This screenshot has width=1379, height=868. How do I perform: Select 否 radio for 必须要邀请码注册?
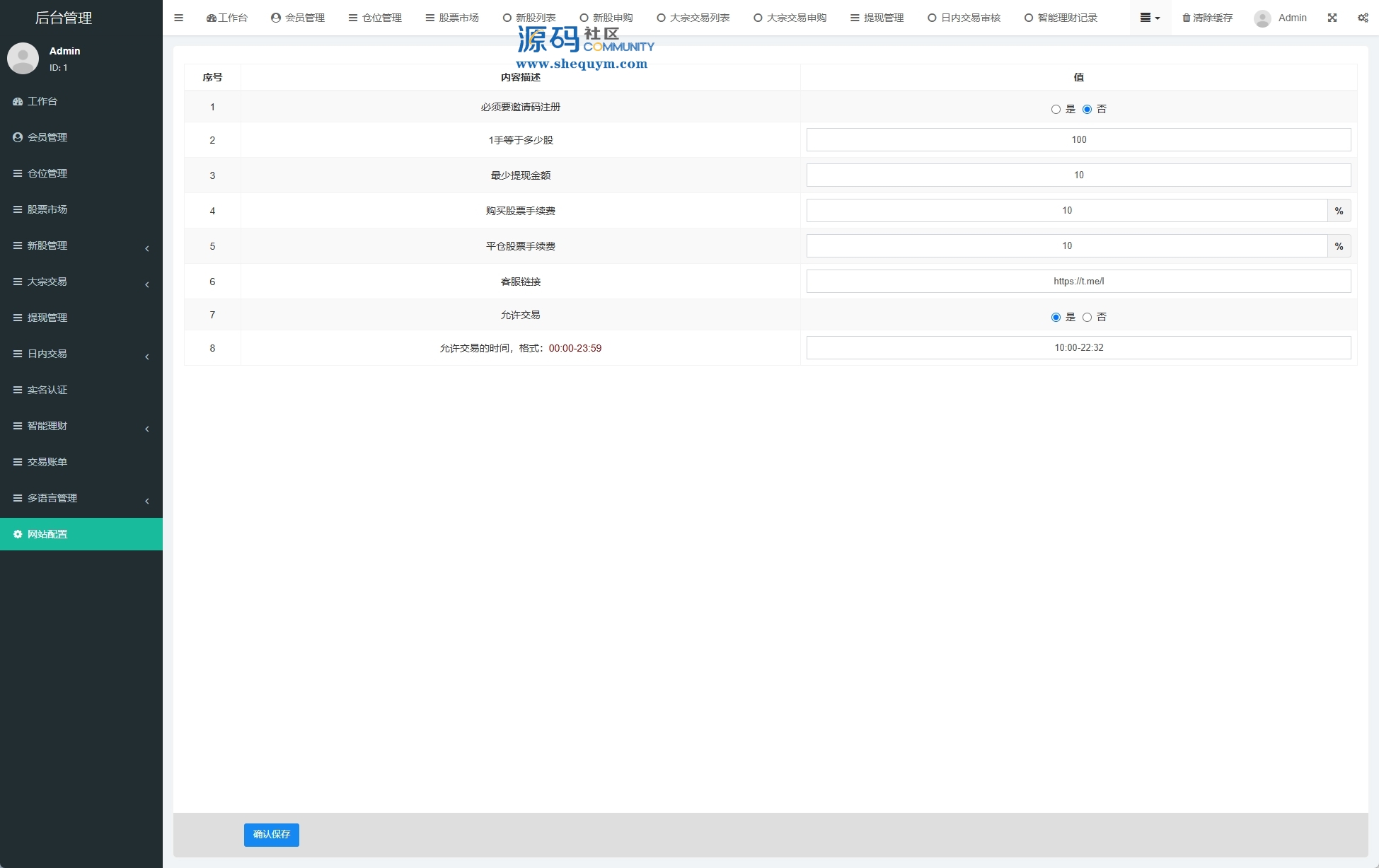point(1087,109)
